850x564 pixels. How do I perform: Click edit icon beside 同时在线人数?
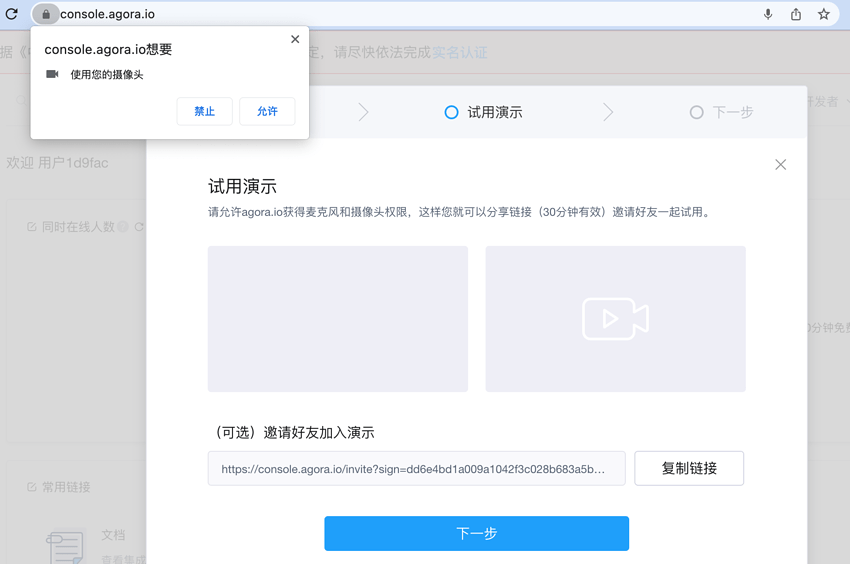(31, 227)
